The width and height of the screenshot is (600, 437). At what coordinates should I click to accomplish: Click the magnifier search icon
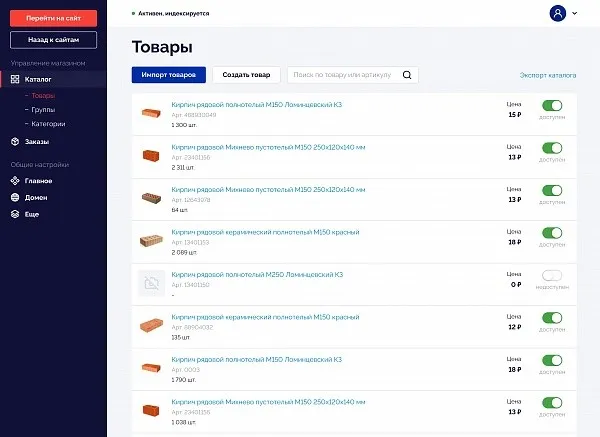407,75
